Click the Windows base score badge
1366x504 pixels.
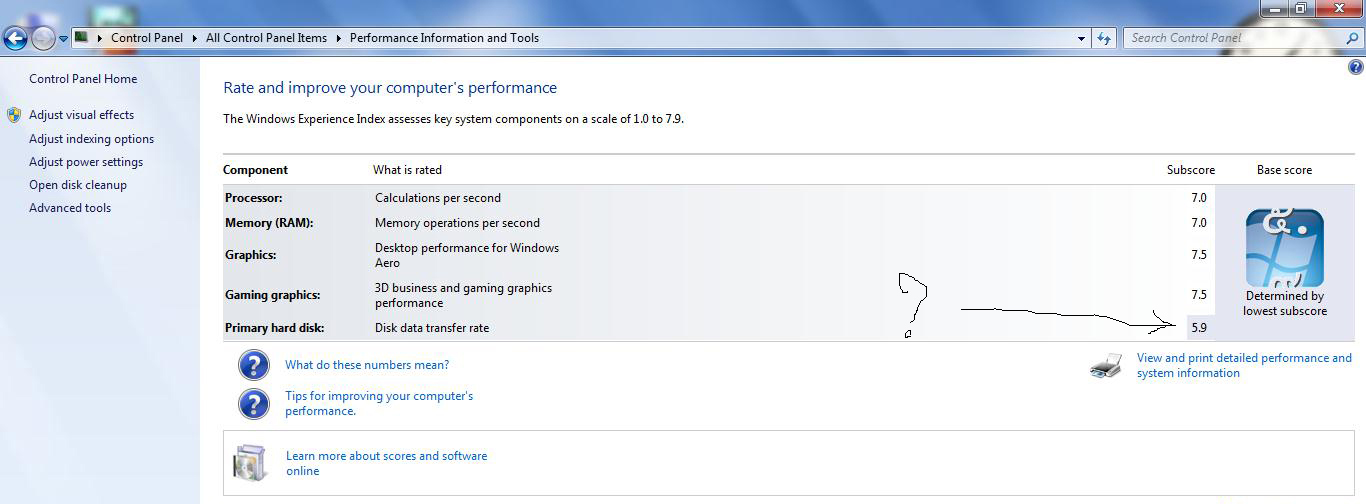click(x=1285, y=248)
